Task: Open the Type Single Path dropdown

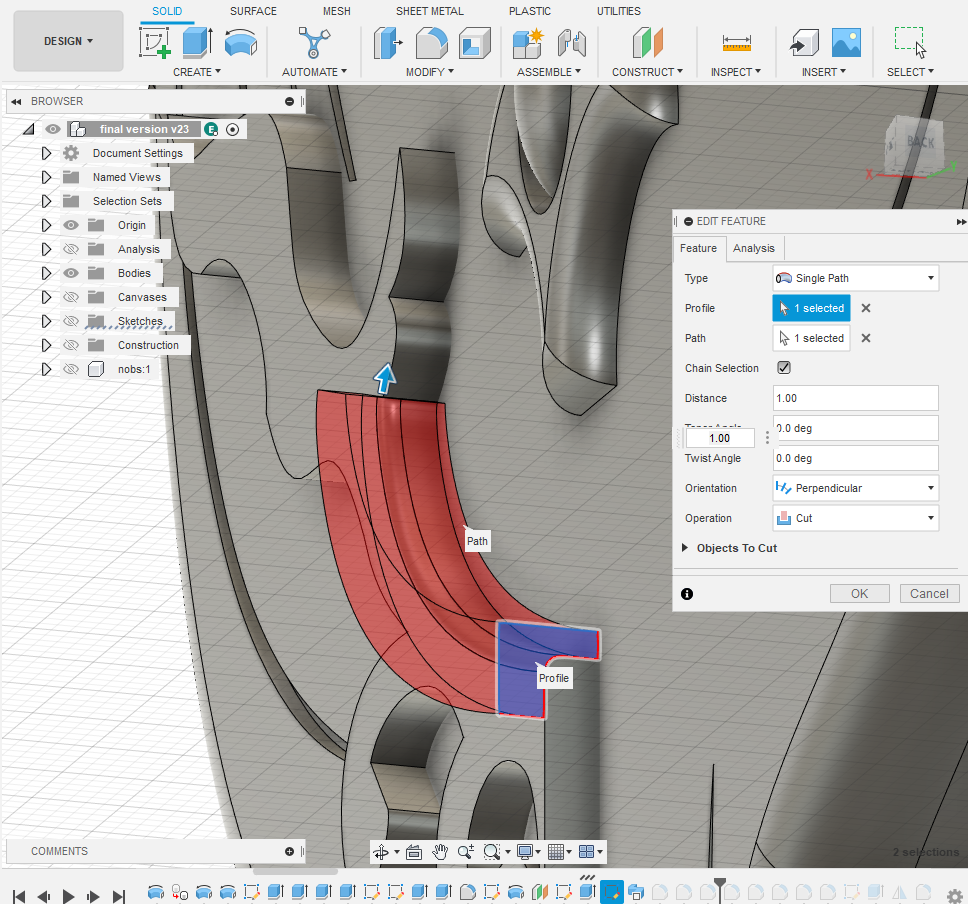Action: pos(856,278)
